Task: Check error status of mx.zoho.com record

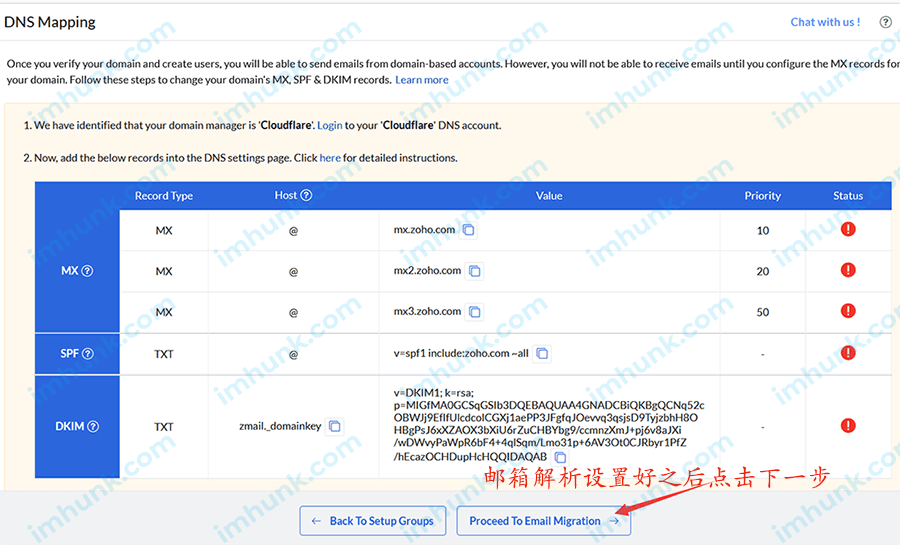Action: pyautogui.click(x=848, y=229)
